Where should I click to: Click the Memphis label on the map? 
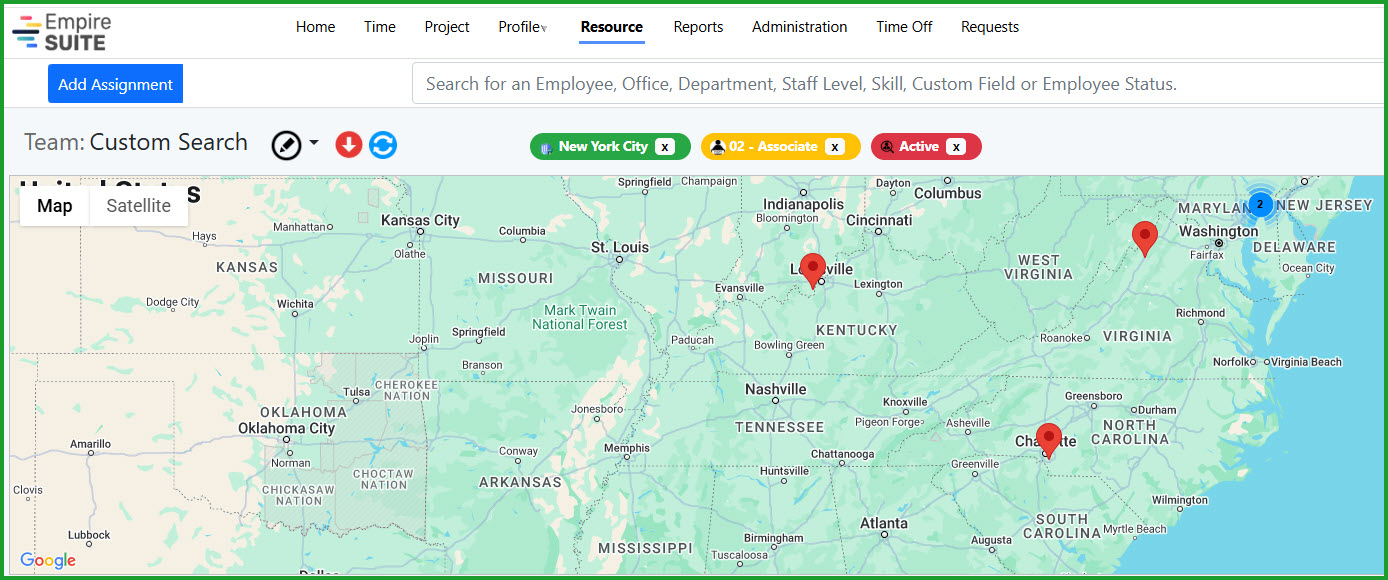coord(627,448)
